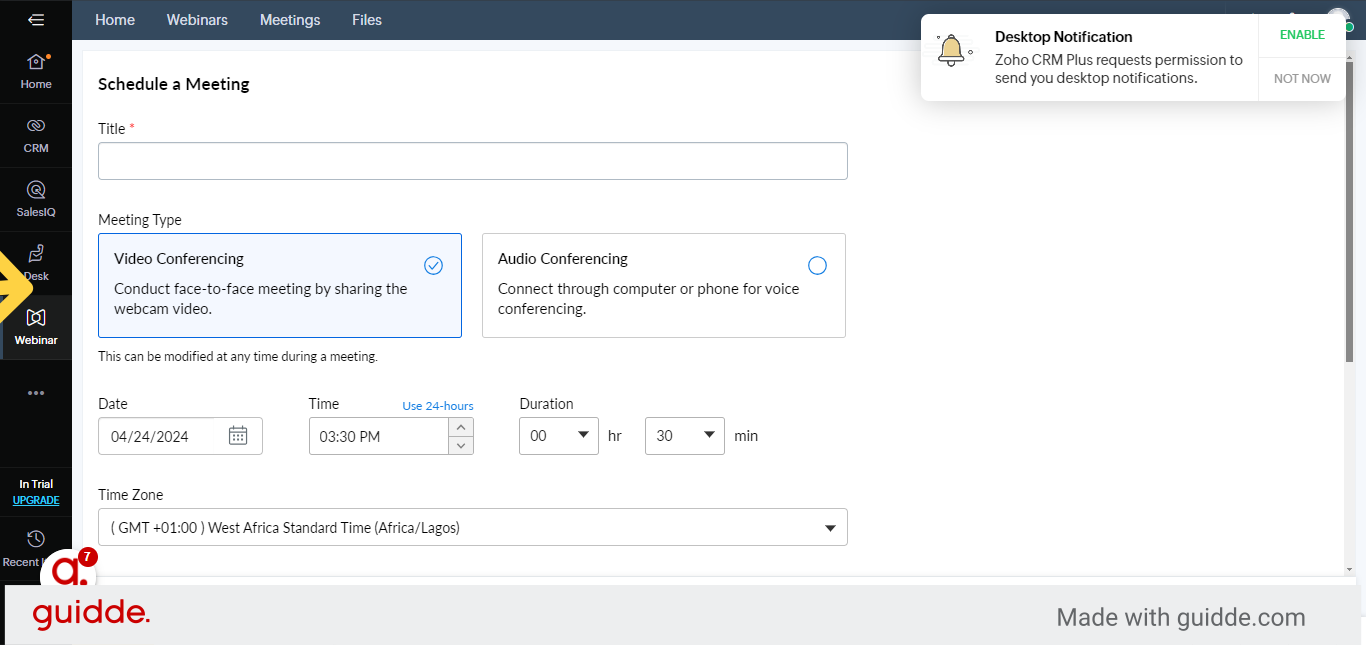This screenshot has width=1366, height=645.
Task: Show more apps via the three-dots icon
Action: coord(36,393)
